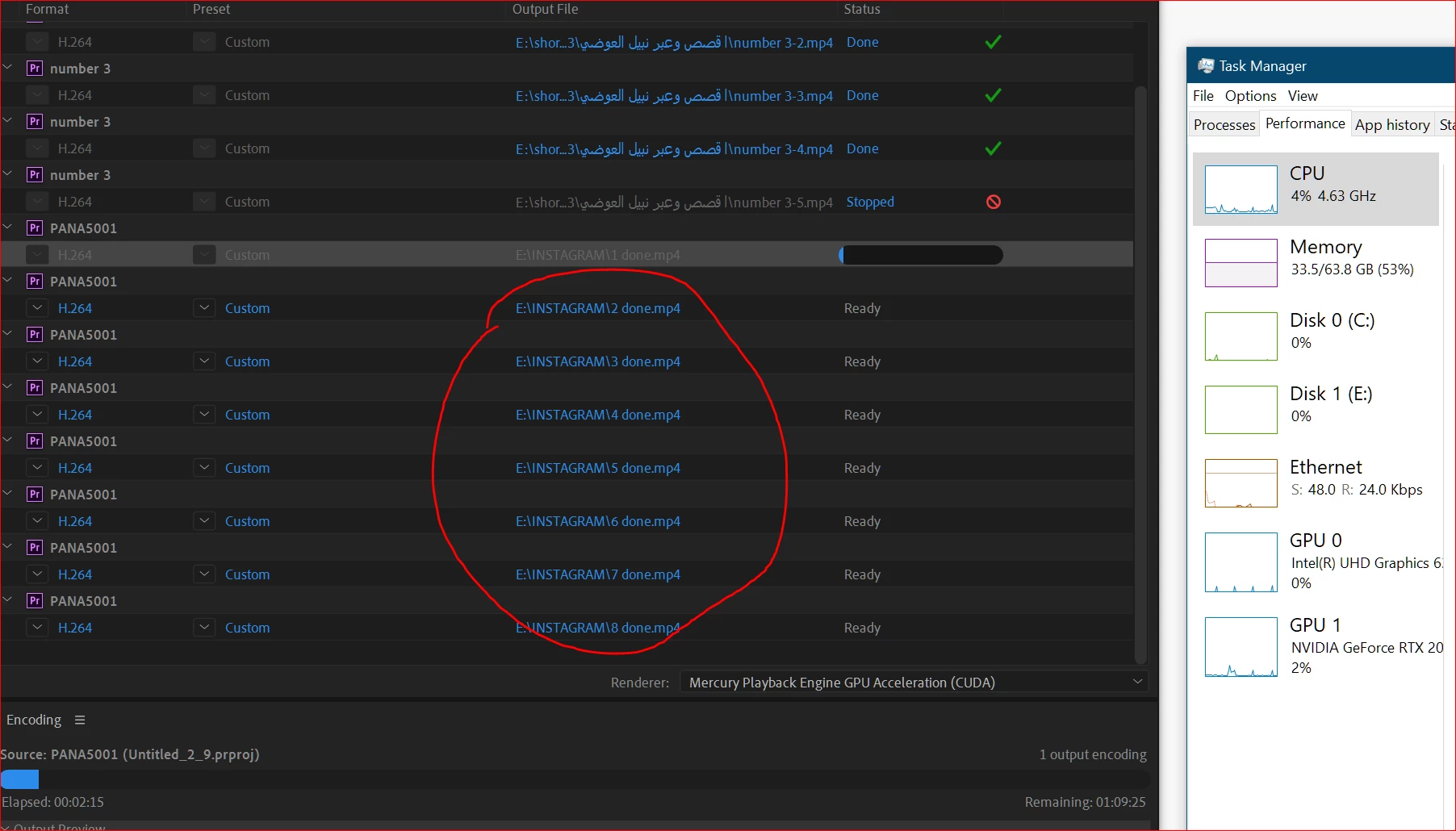Click green checkmark for number 3-2.mp4

pos(994,42)
